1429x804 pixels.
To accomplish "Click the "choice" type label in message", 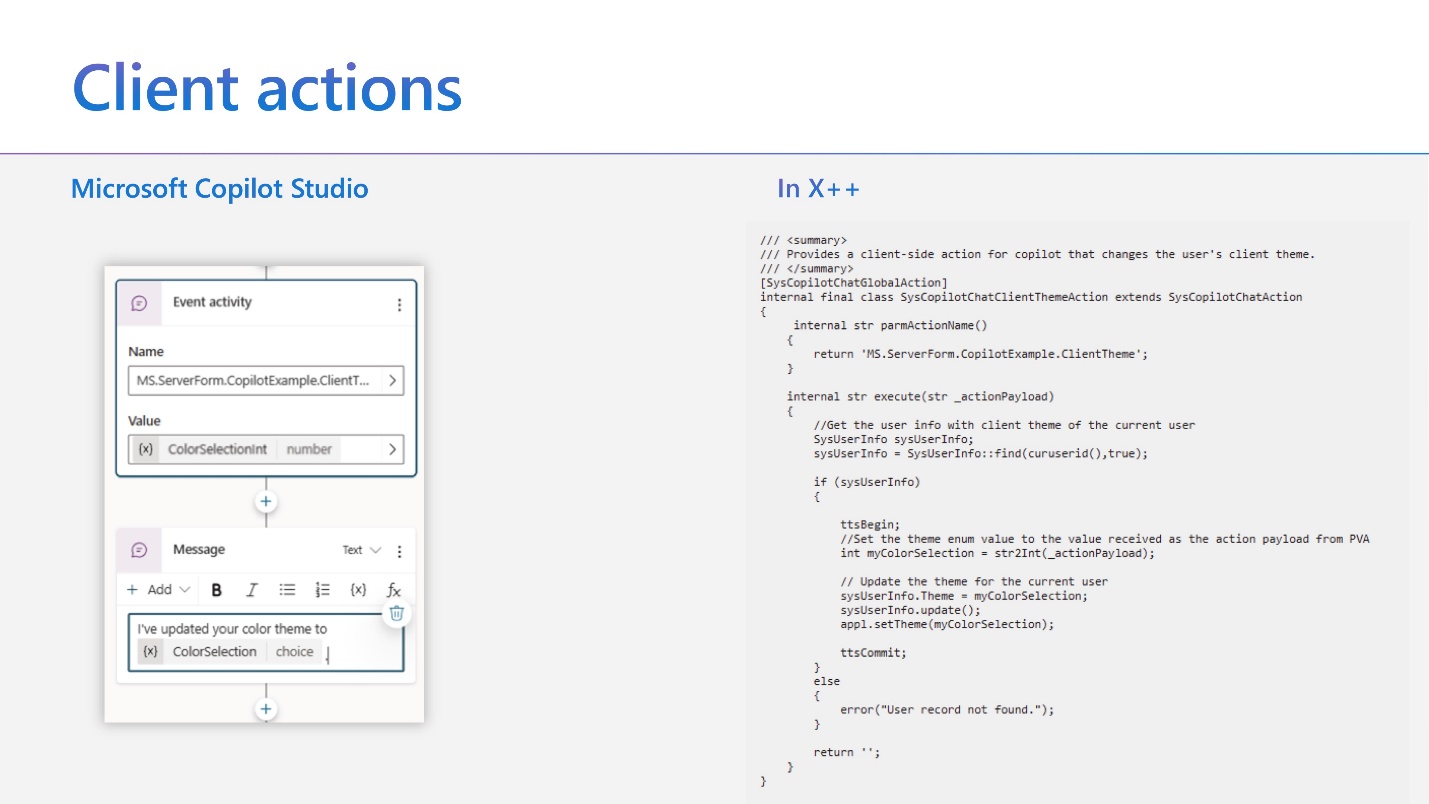I will 295,651.
